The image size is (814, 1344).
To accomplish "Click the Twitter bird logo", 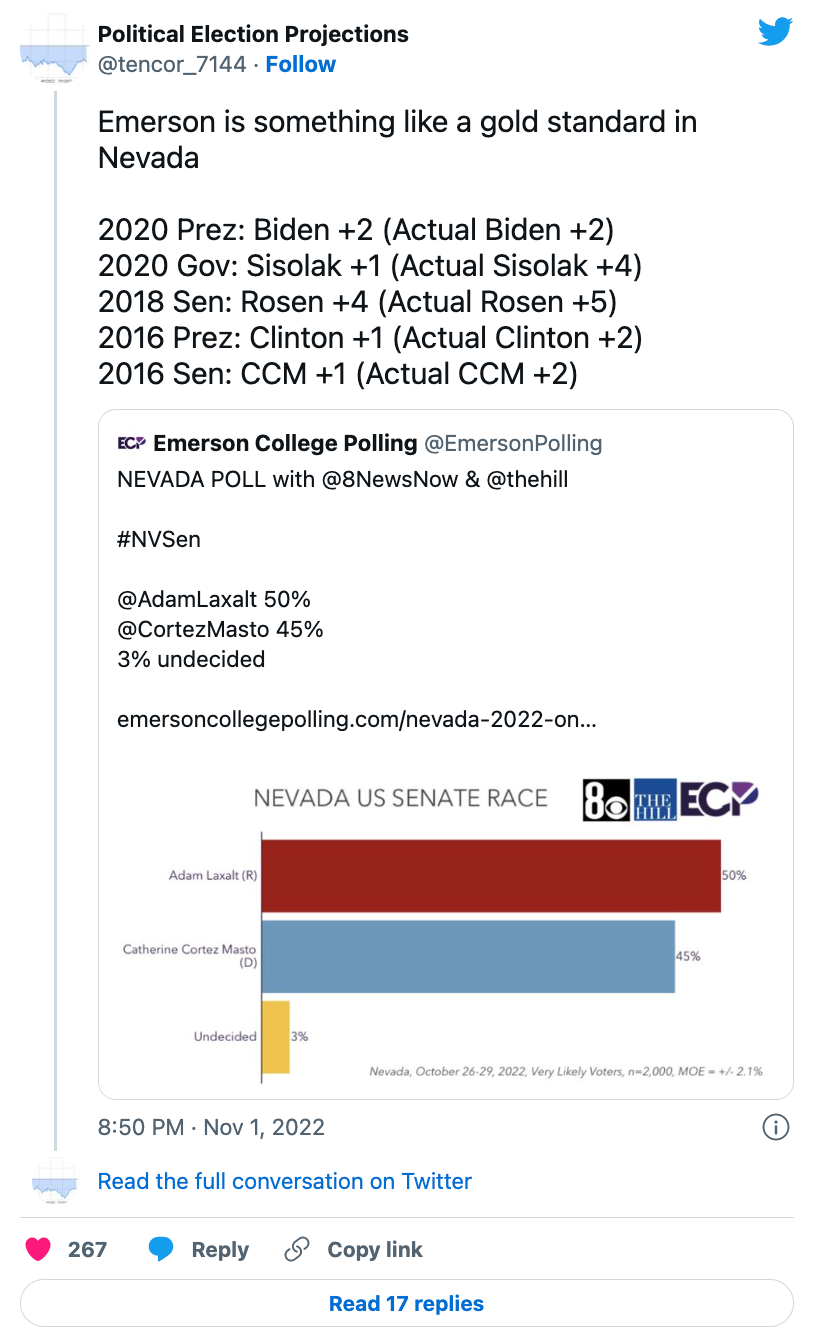I will [x=775, y=32].
